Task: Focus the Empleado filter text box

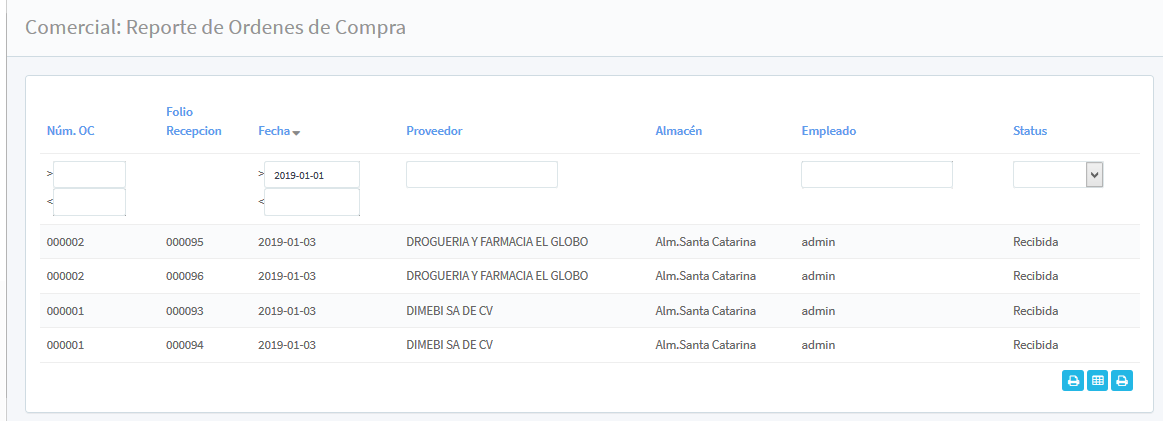Action: point(876,175)
